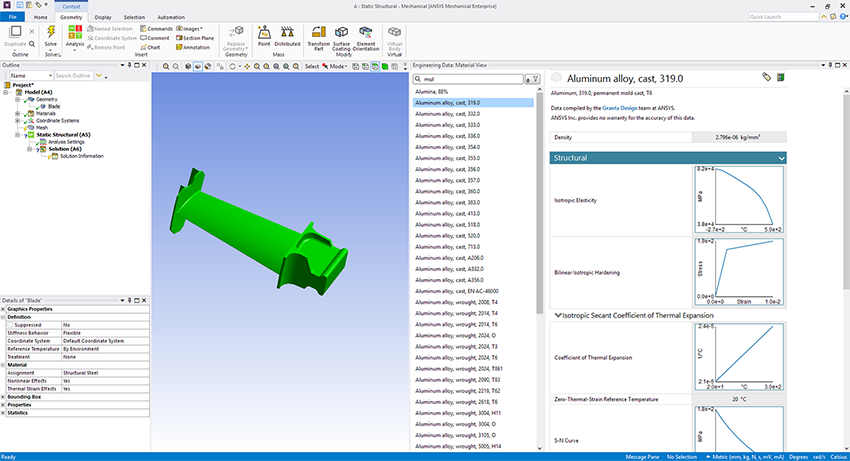Open the selection Mode dropdown

tap(334, 66)
